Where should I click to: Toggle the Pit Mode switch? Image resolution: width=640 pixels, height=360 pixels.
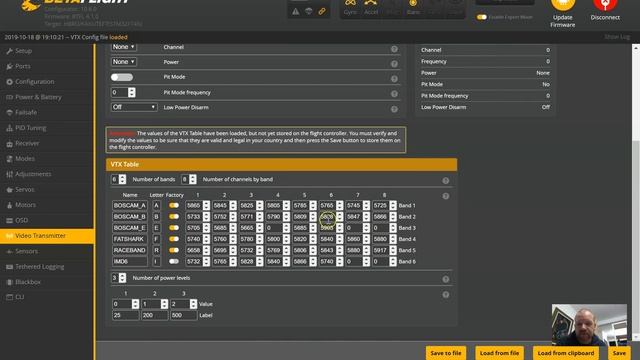[x=122, y=77]
